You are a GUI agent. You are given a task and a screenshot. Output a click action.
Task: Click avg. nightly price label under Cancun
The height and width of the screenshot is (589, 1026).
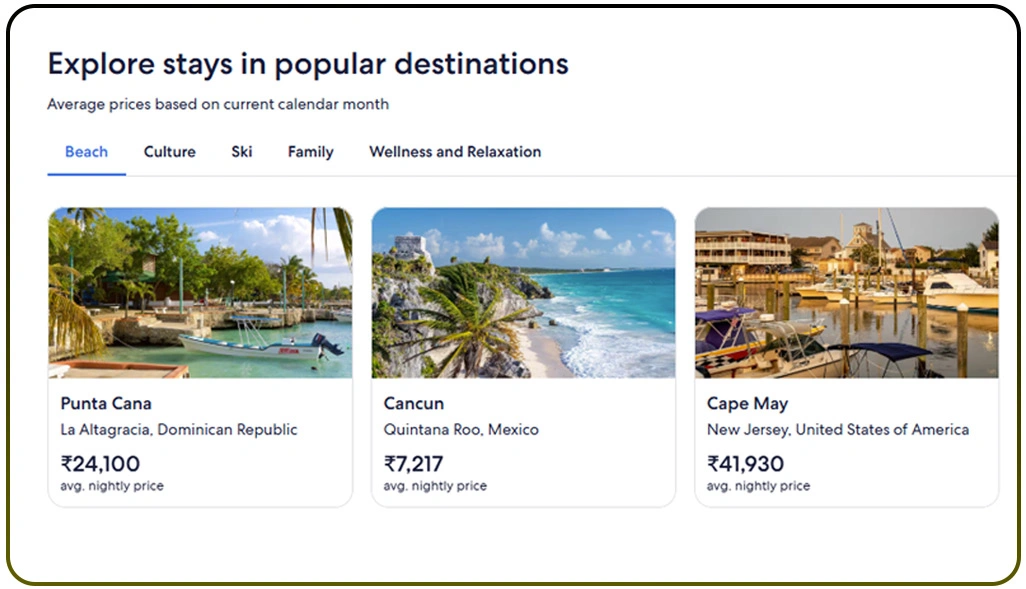pyautogui.click(x=435, y=486)
